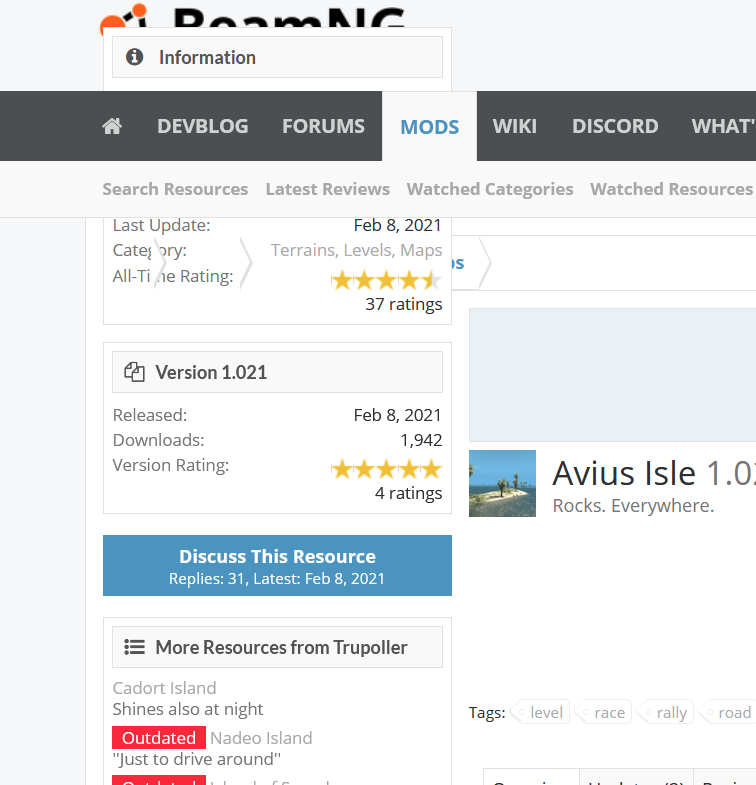Go to the home page icon
Viewport: 756px width, 785px height.
click(x=112, y=126)
